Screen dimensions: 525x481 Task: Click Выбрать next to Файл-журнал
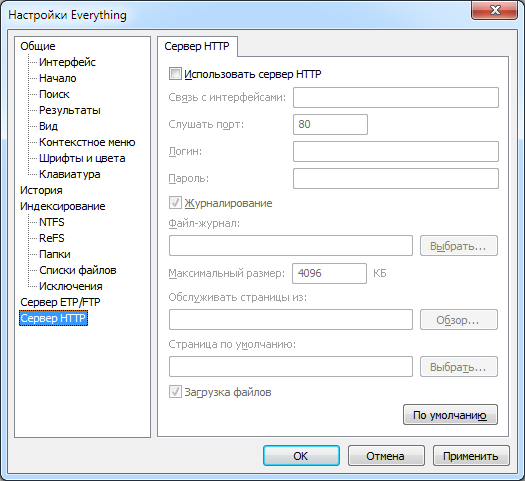[x=459, y=246]
